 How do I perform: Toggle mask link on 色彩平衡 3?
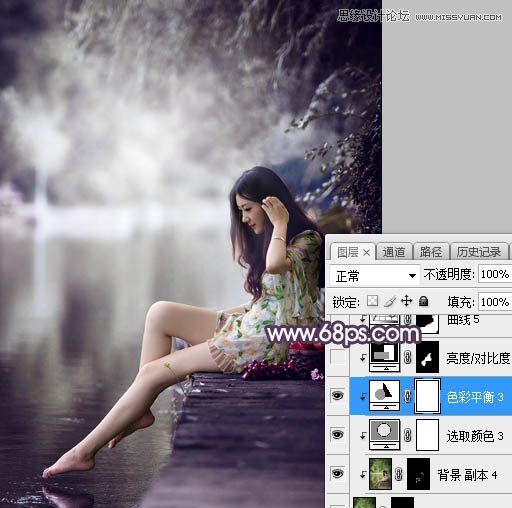(407, 396)
